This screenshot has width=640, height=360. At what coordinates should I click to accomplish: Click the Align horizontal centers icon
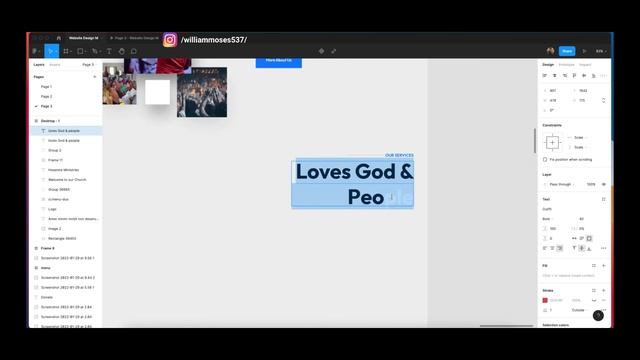point(555,76)
